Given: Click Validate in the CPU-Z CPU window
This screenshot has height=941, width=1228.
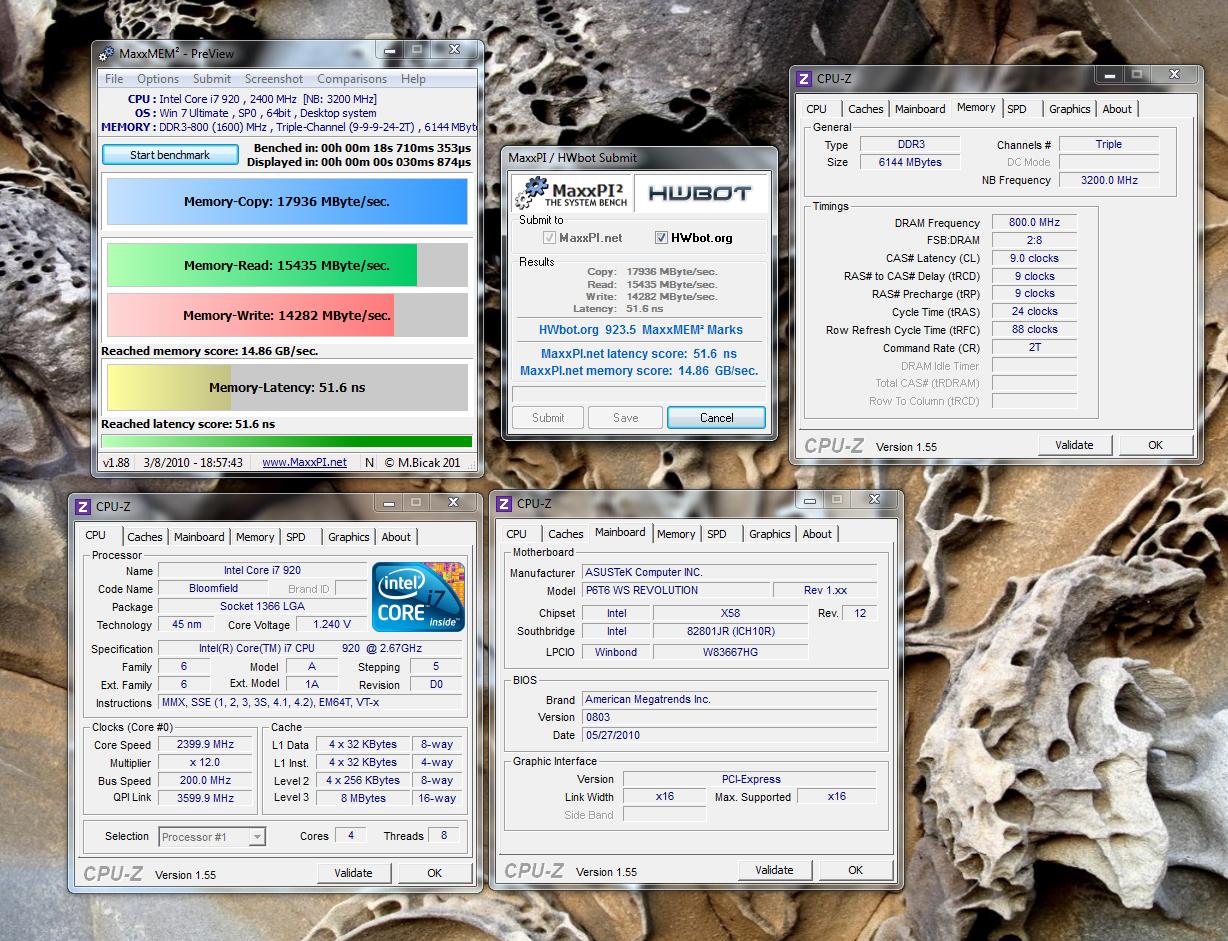Looking at the screenshot, I should (x=353, y=873).
